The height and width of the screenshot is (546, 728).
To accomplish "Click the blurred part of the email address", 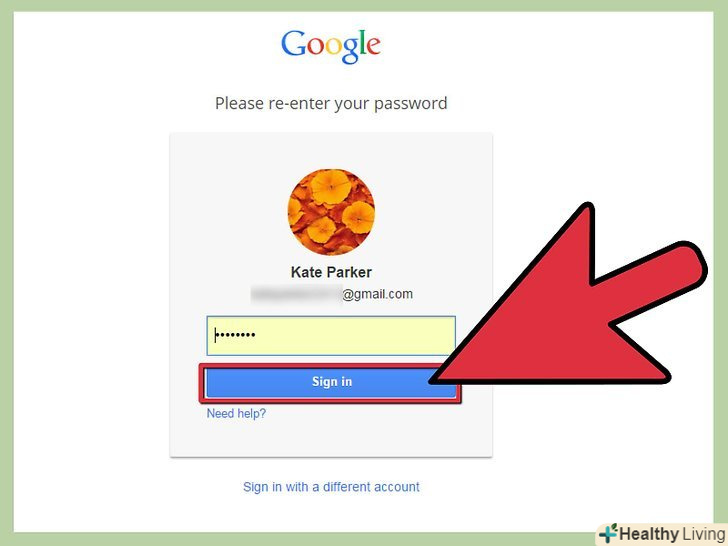I will pyautogui.click(x=296, y=294).
